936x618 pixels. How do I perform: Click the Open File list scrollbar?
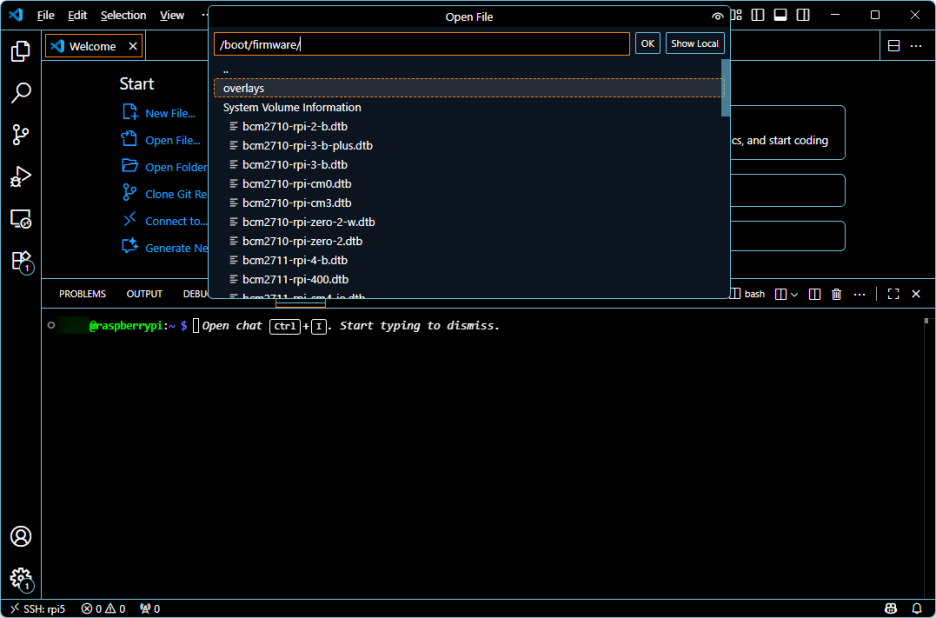click(725, 87)
